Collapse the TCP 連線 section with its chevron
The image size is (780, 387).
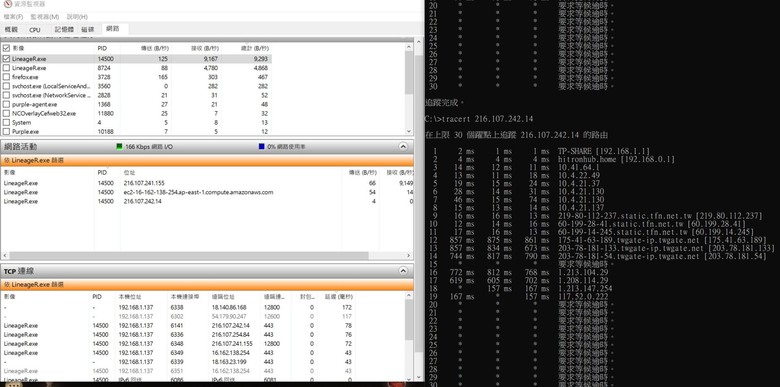click(x=403, y=271)
